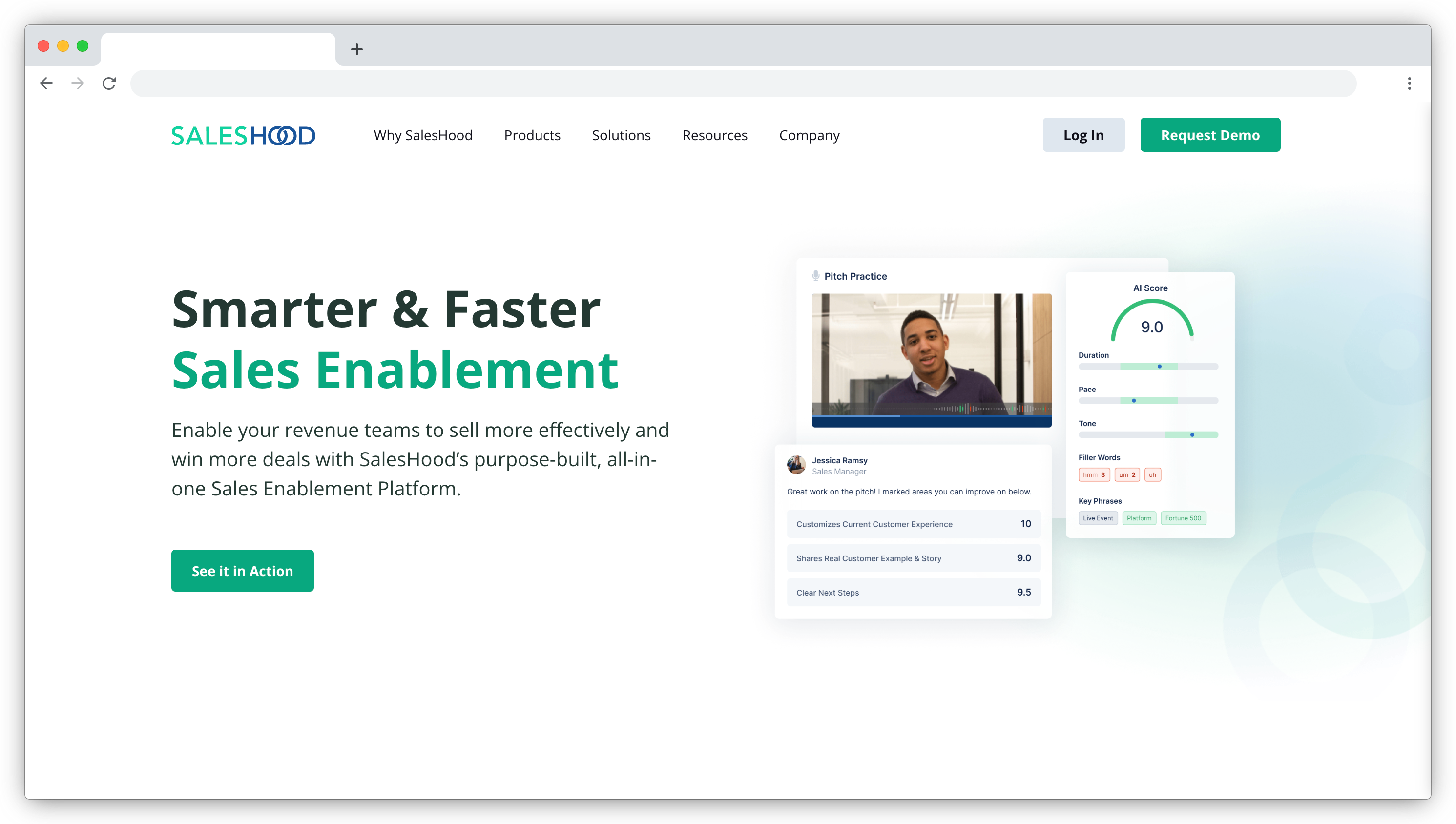Click the Request Demo button
This screenshot has height=824, width=1456.
tap(1210, 135)
